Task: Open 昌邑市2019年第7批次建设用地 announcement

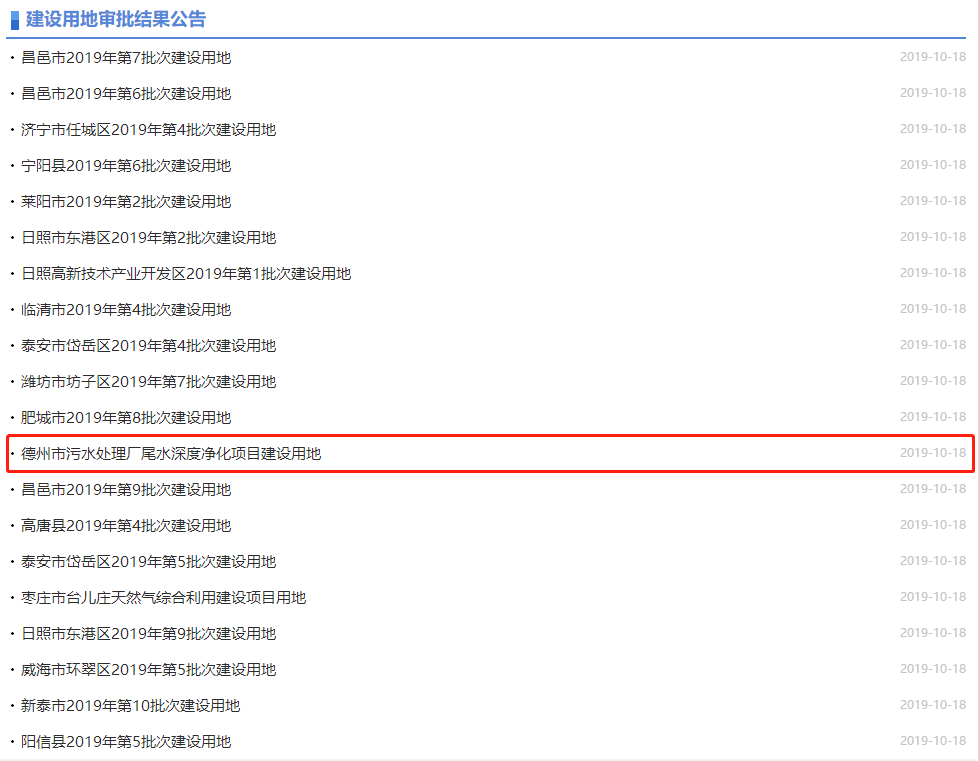Action: point(126,57)
